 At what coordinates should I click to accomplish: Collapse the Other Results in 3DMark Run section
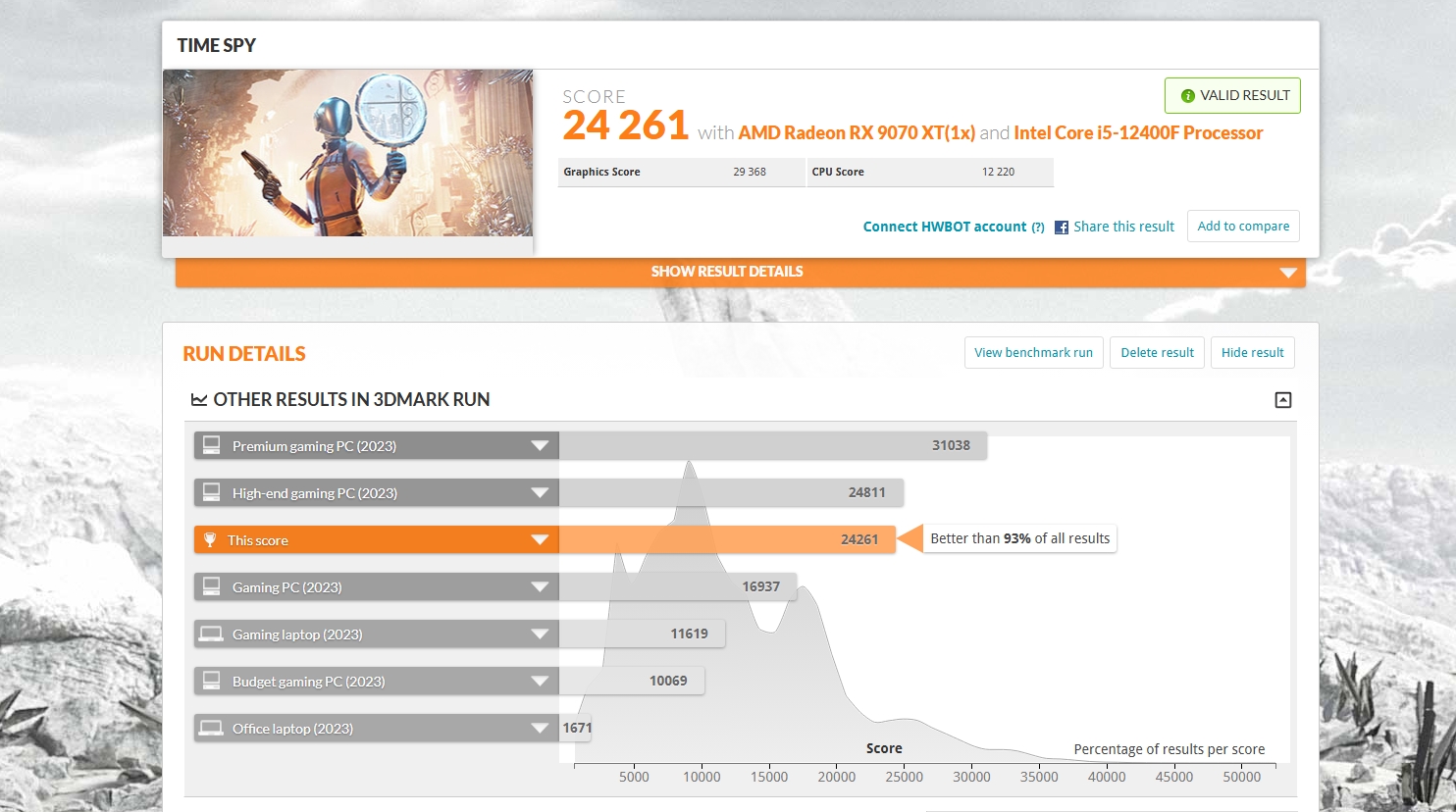tap(1283, 400)
